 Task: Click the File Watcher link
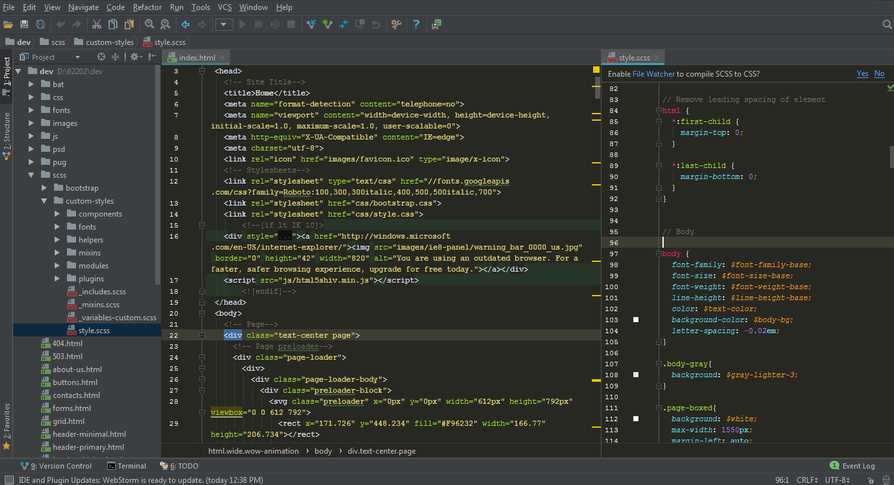pos(652,74)
